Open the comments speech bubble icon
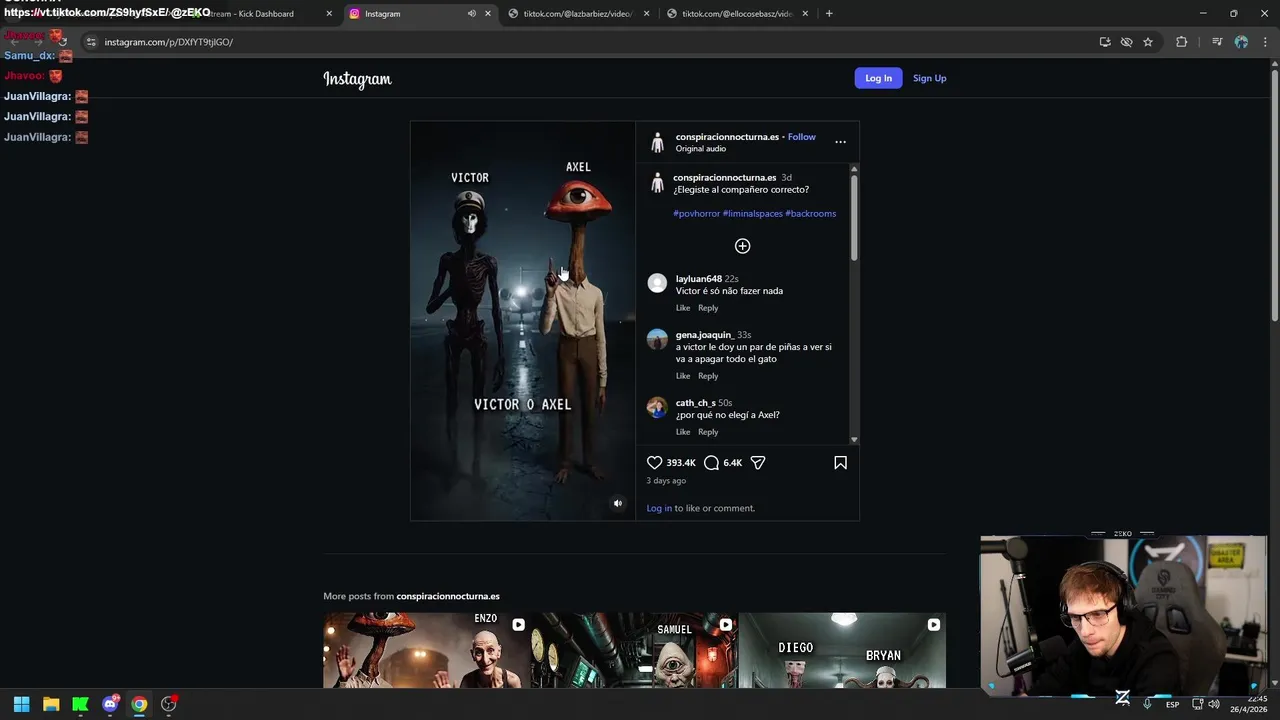The width and height of the screenshot is (1280, 720). pos(711,463)
